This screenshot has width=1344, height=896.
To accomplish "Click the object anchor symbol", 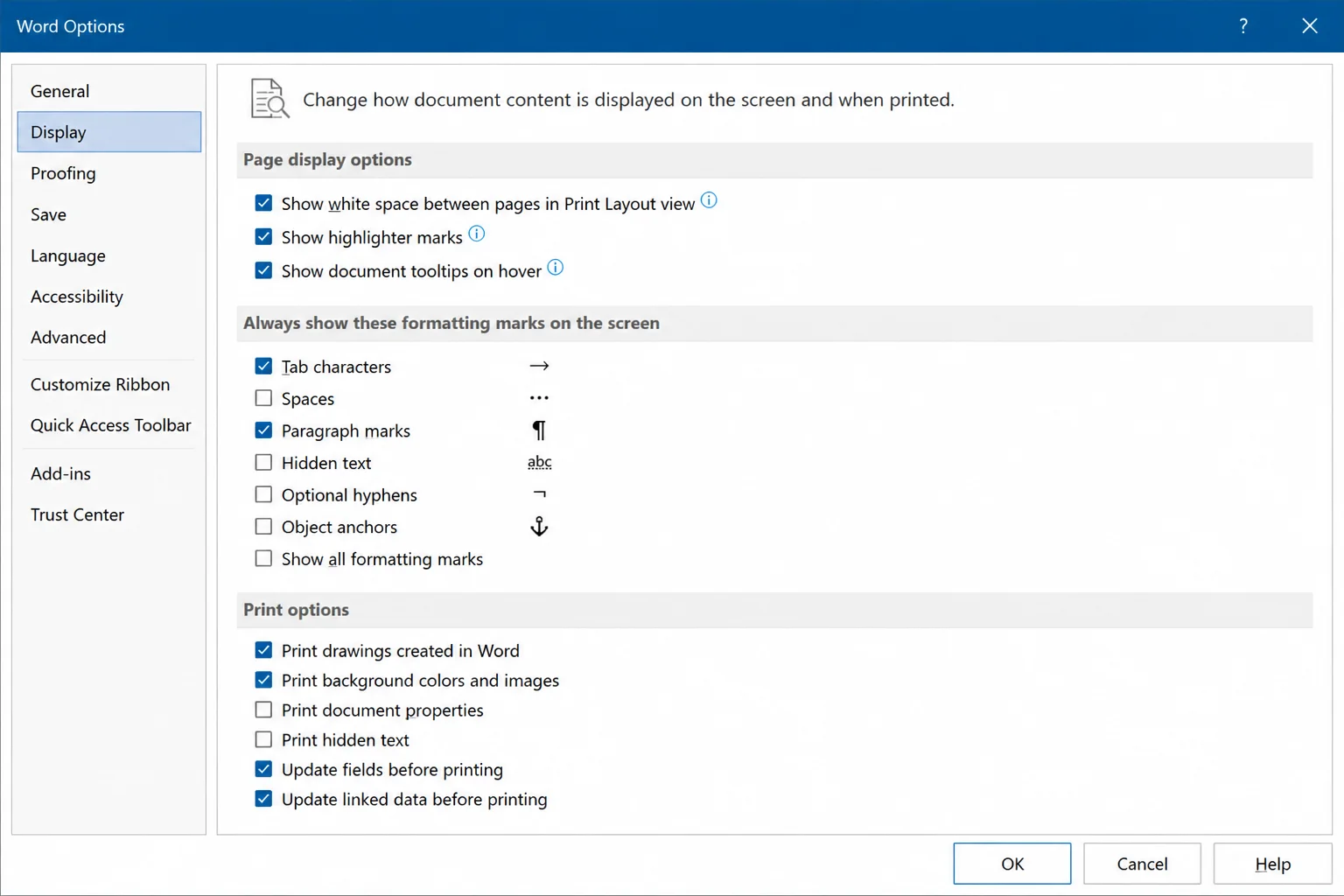I will click(539, 526).
